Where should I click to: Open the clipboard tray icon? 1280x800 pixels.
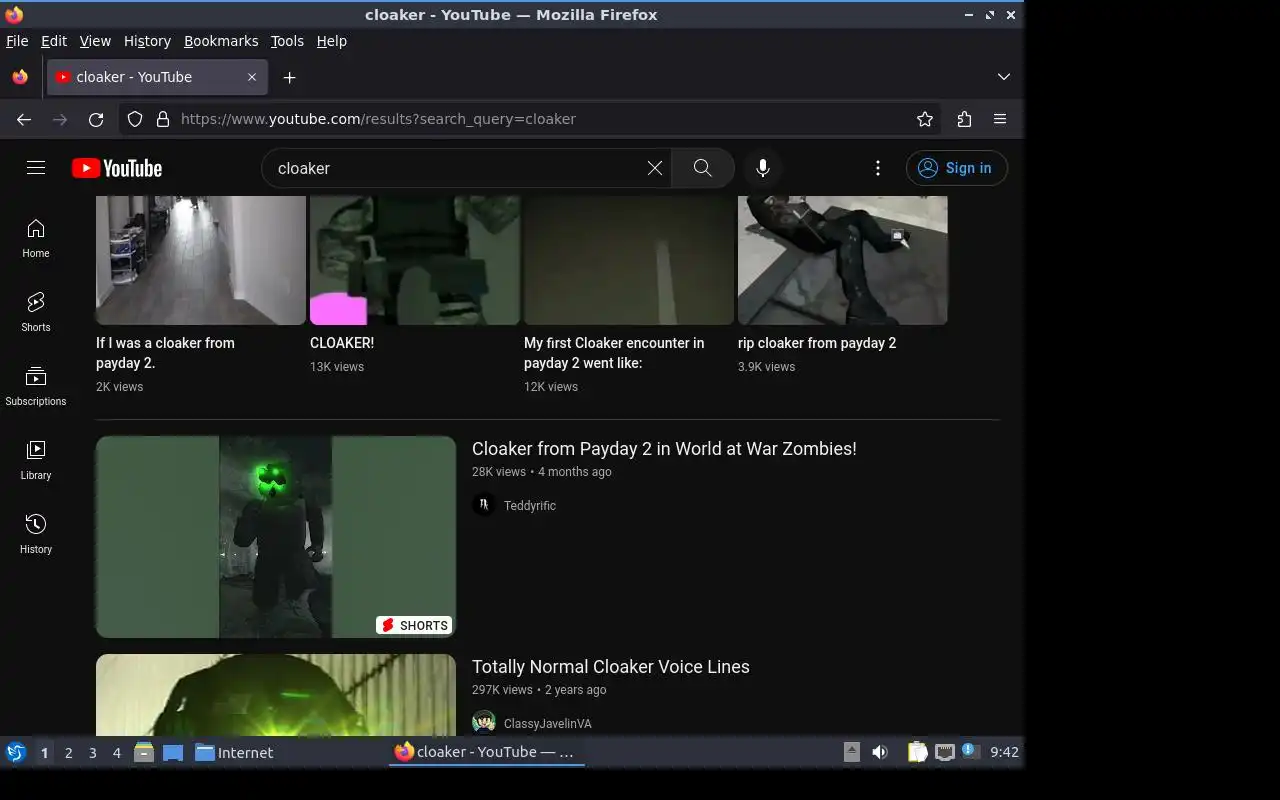pyautogui.click(x=917, y=752)
